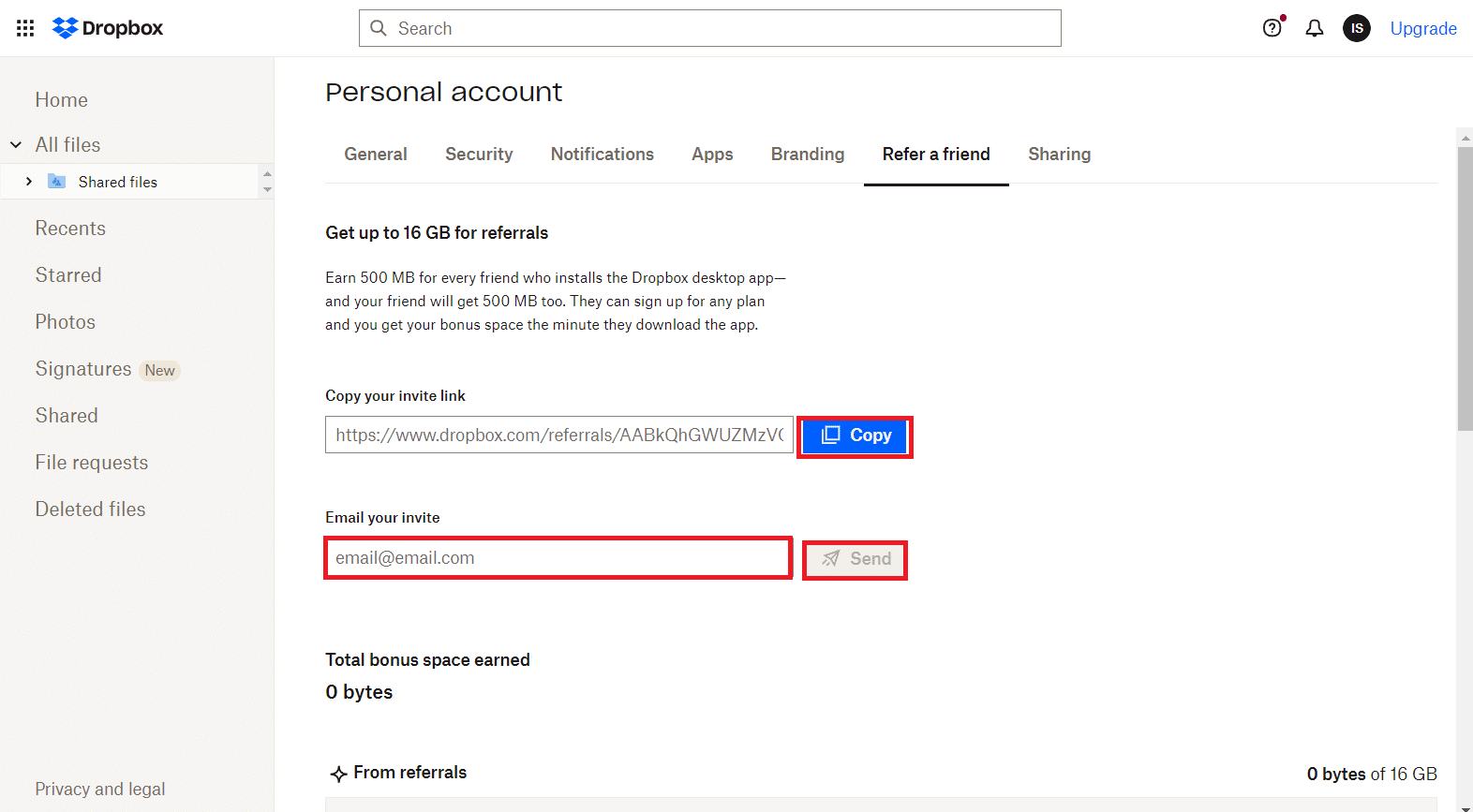The height and width of the screenshot is (812, 1473).
Task: Open Shared in the sidebar
Action: 67,416
